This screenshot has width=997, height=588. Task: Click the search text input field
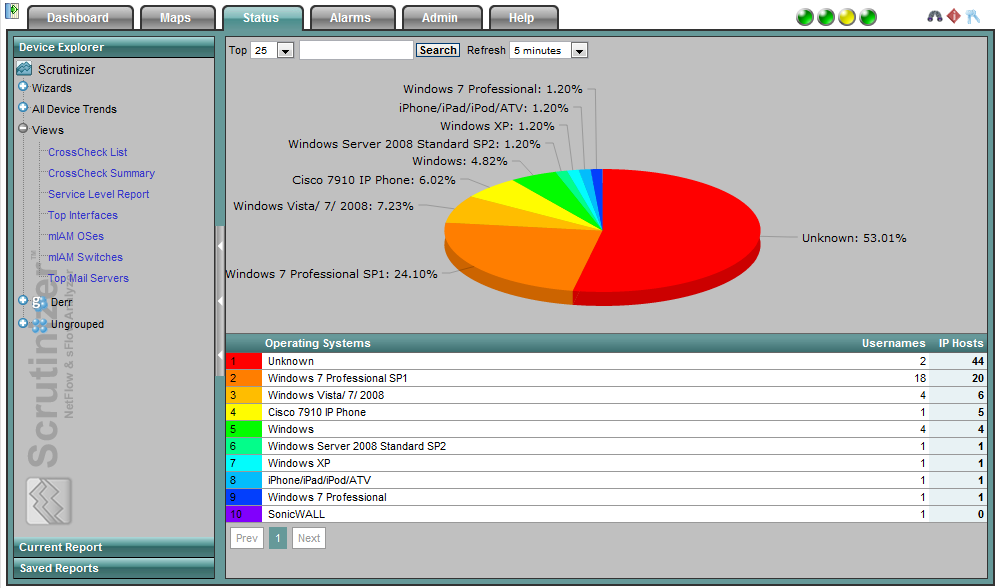tap(356, 50)
